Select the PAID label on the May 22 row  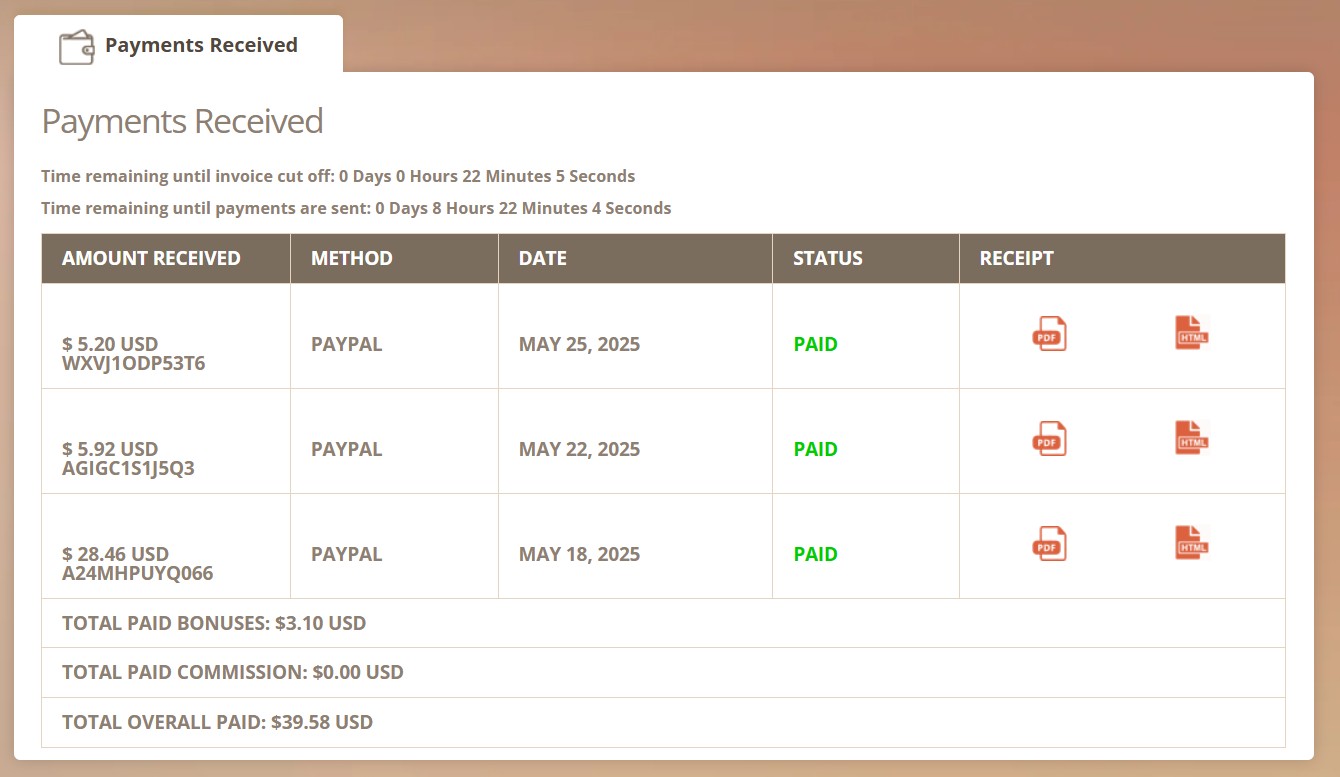[815, 449]
